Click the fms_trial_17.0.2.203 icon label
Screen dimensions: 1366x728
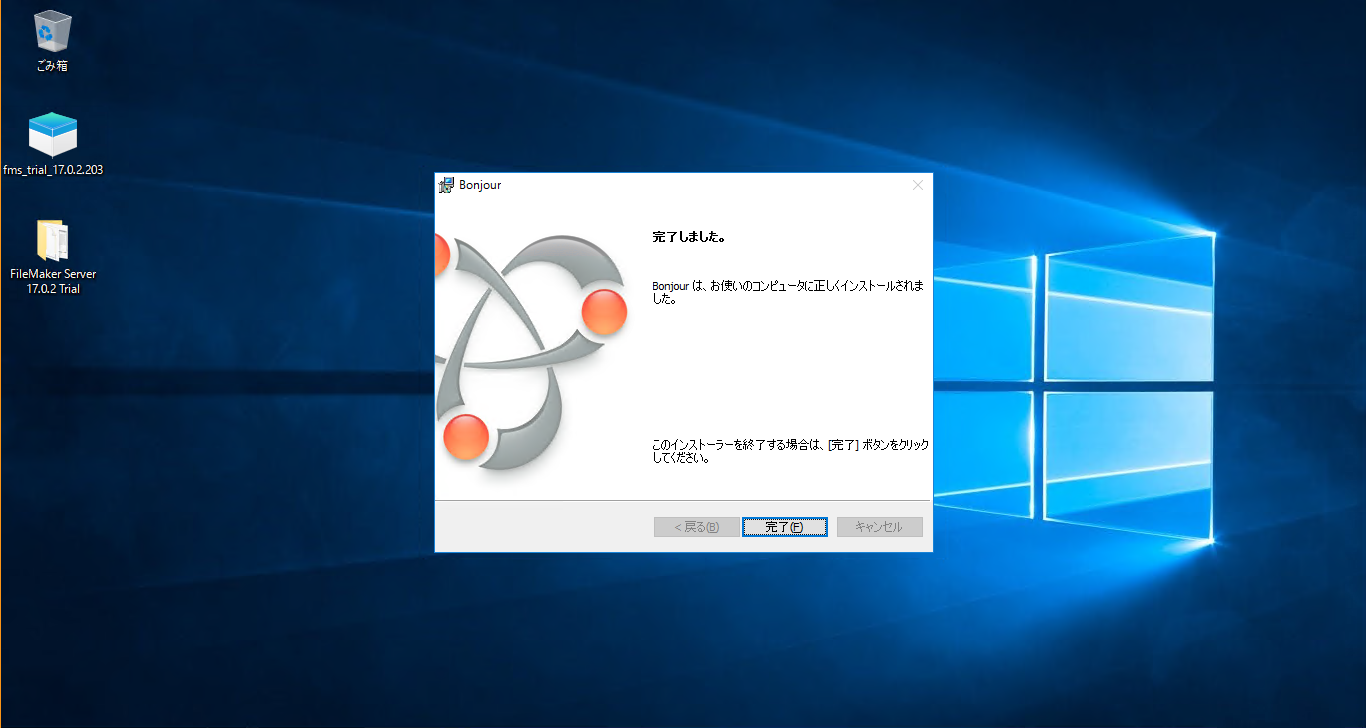52,170
